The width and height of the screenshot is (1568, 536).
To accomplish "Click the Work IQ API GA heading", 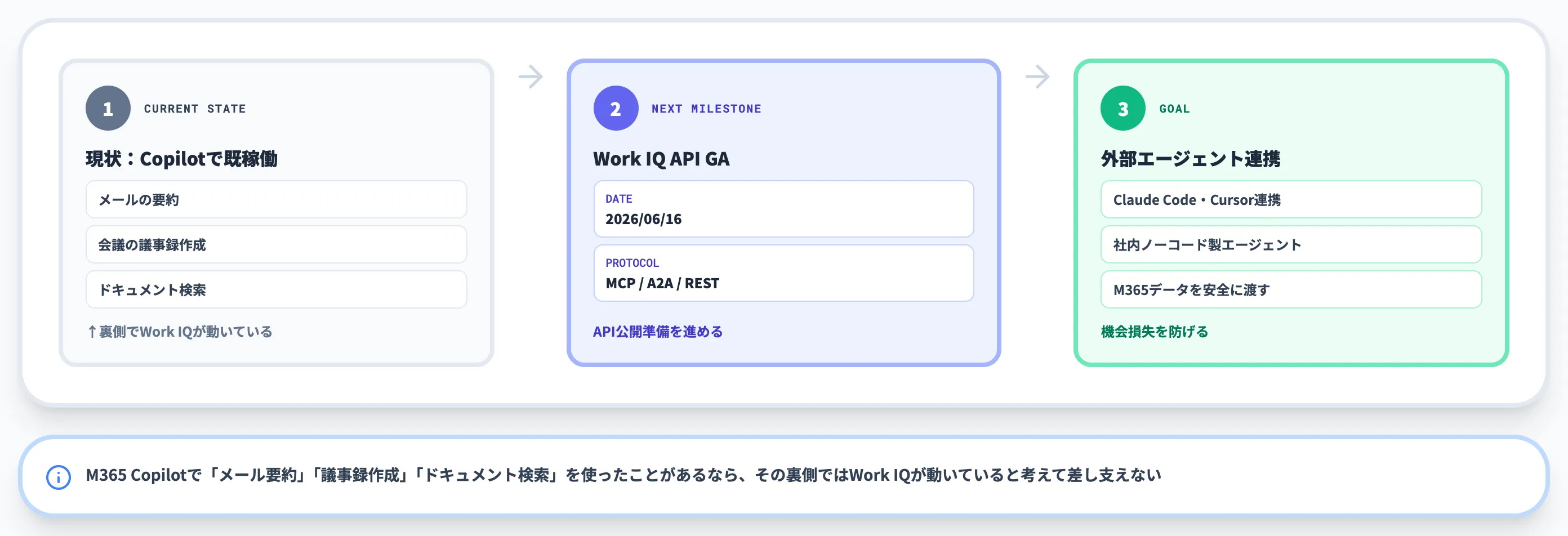I will pyautogui.click(x=661, y=159).
